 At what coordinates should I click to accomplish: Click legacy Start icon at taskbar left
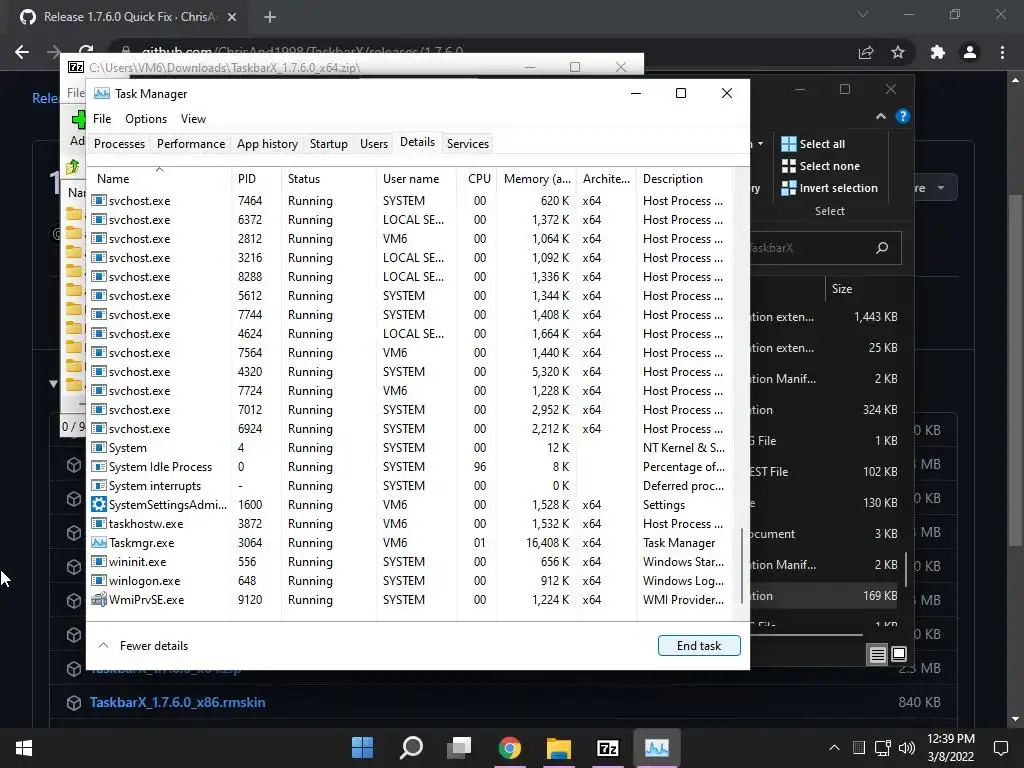coord(24,748)
